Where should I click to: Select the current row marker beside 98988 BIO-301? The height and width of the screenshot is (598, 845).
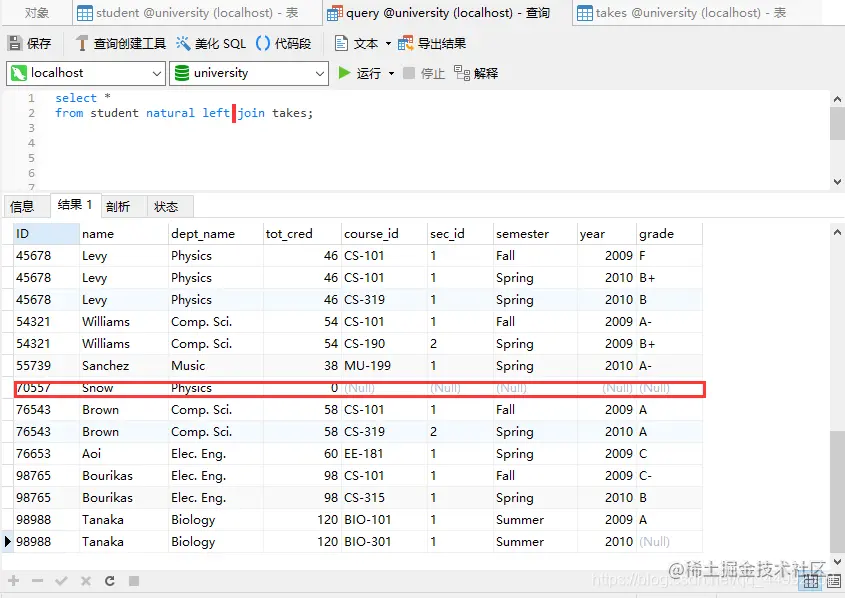click(8, 542)
